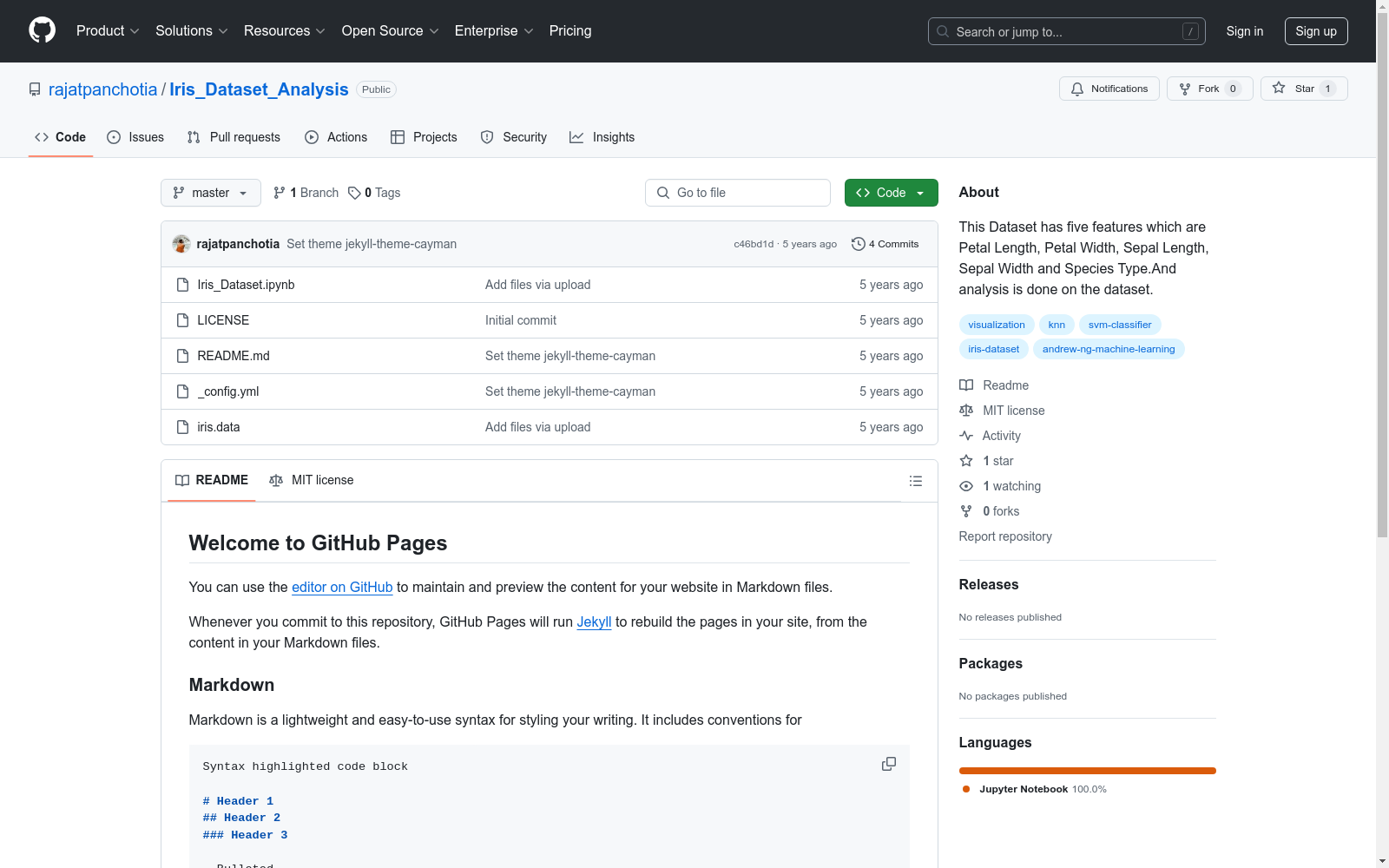Follow the Jekyll link

click(595, 622)
